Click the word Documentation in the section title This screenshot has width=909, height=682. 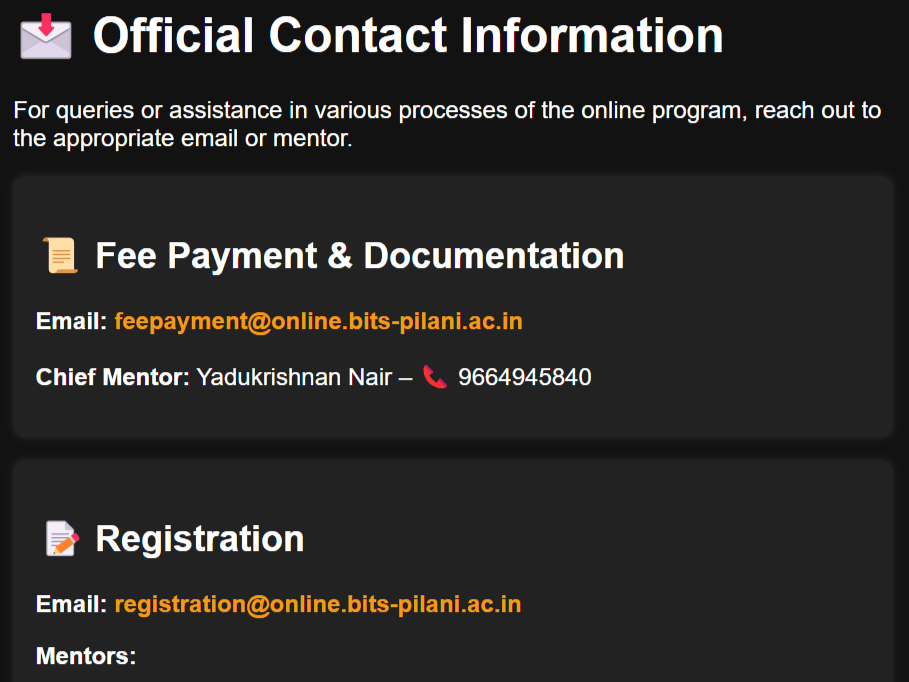coord(494,255)
